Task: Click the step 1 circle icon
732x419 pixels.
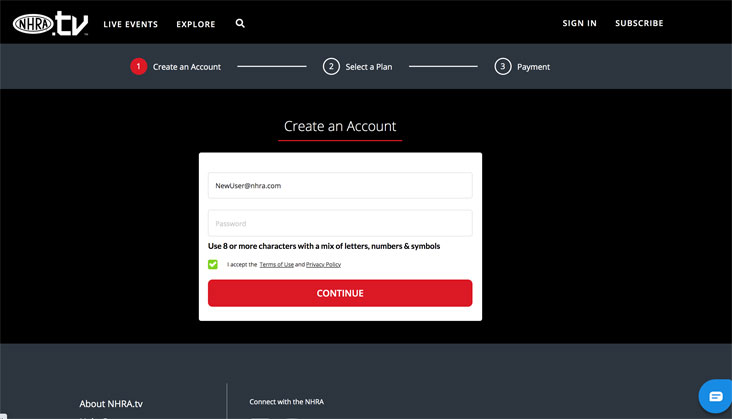Action: [x=138, y=67]
